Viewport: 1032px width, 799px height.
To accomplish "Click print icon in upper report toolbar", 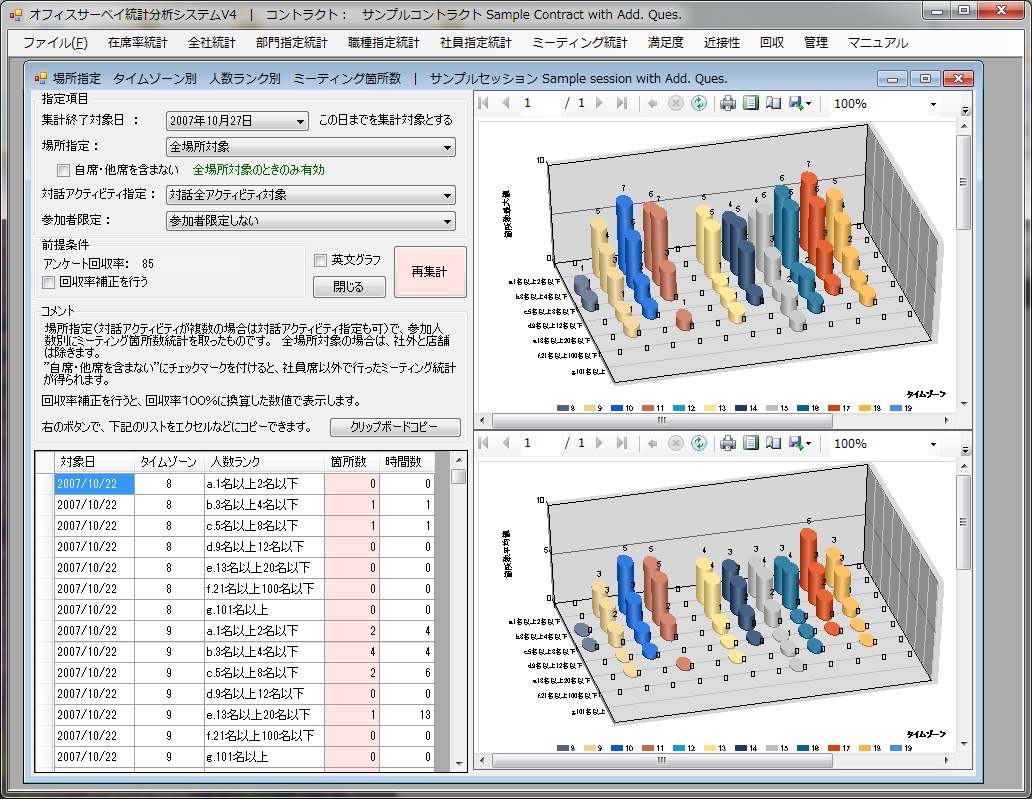I will coord(727,103).
